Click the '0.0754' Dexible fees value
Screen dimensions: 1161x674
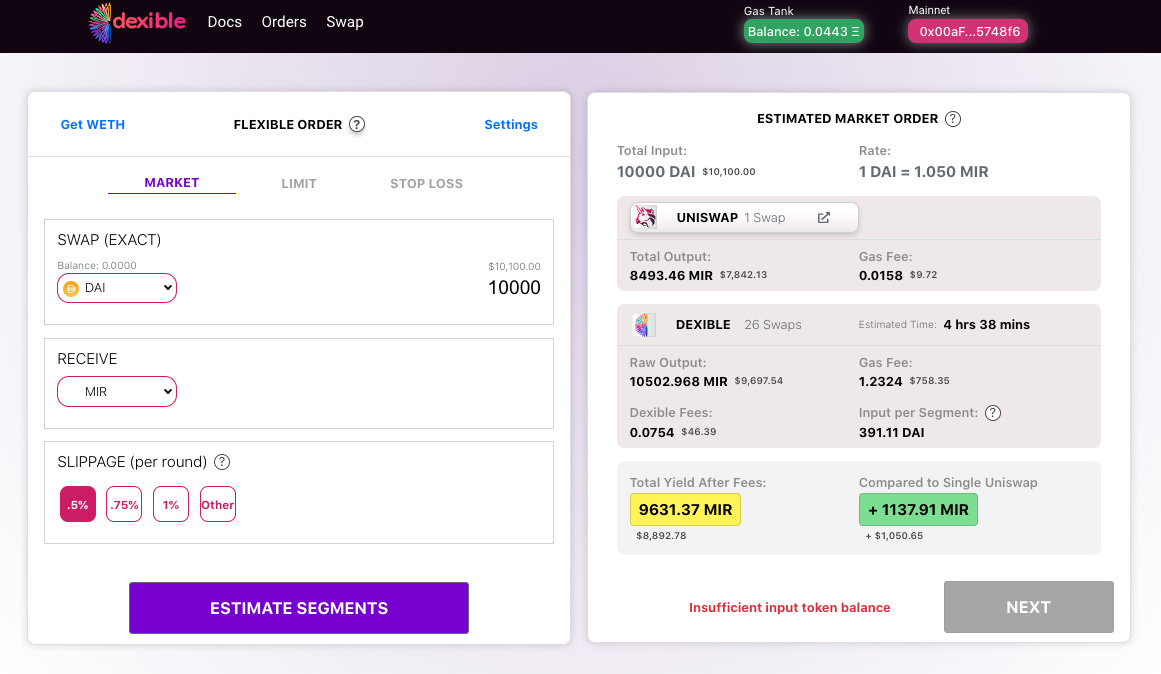click(652, 433)
